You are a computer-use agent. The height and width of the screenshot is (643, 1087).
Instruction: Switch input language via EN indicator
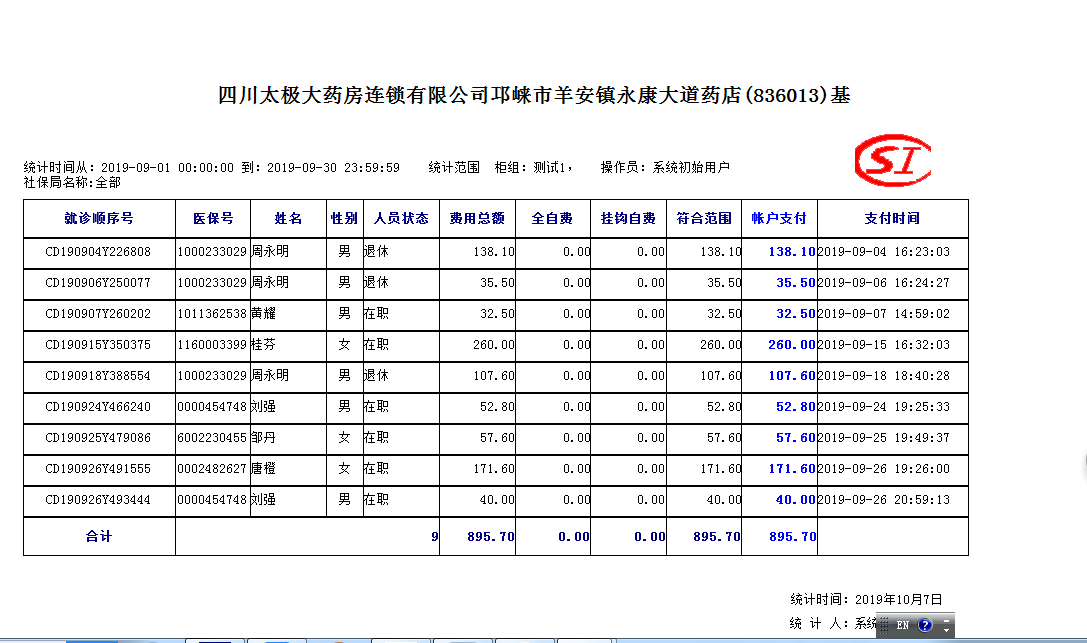point(903,625)
